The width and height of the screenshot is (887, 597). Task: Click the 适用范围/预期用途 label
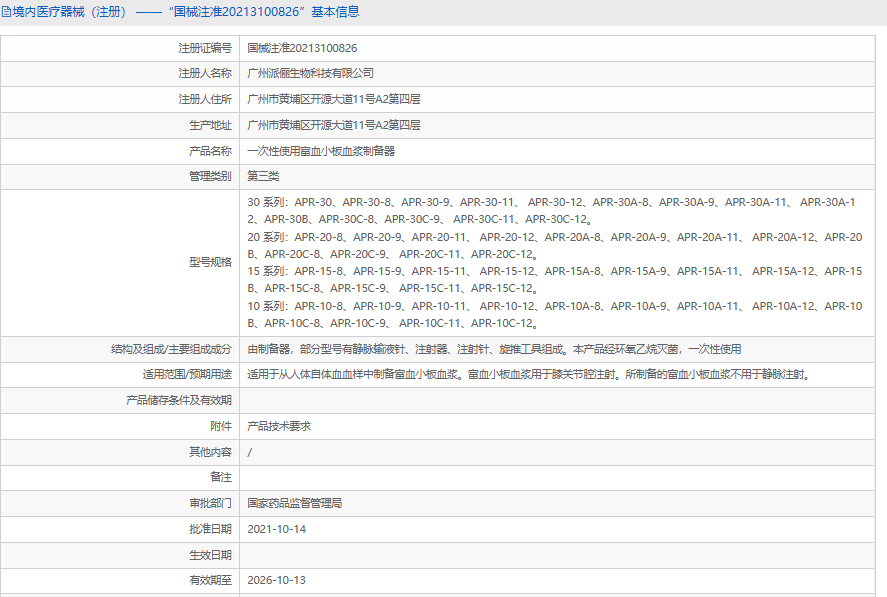click(187, 375)
